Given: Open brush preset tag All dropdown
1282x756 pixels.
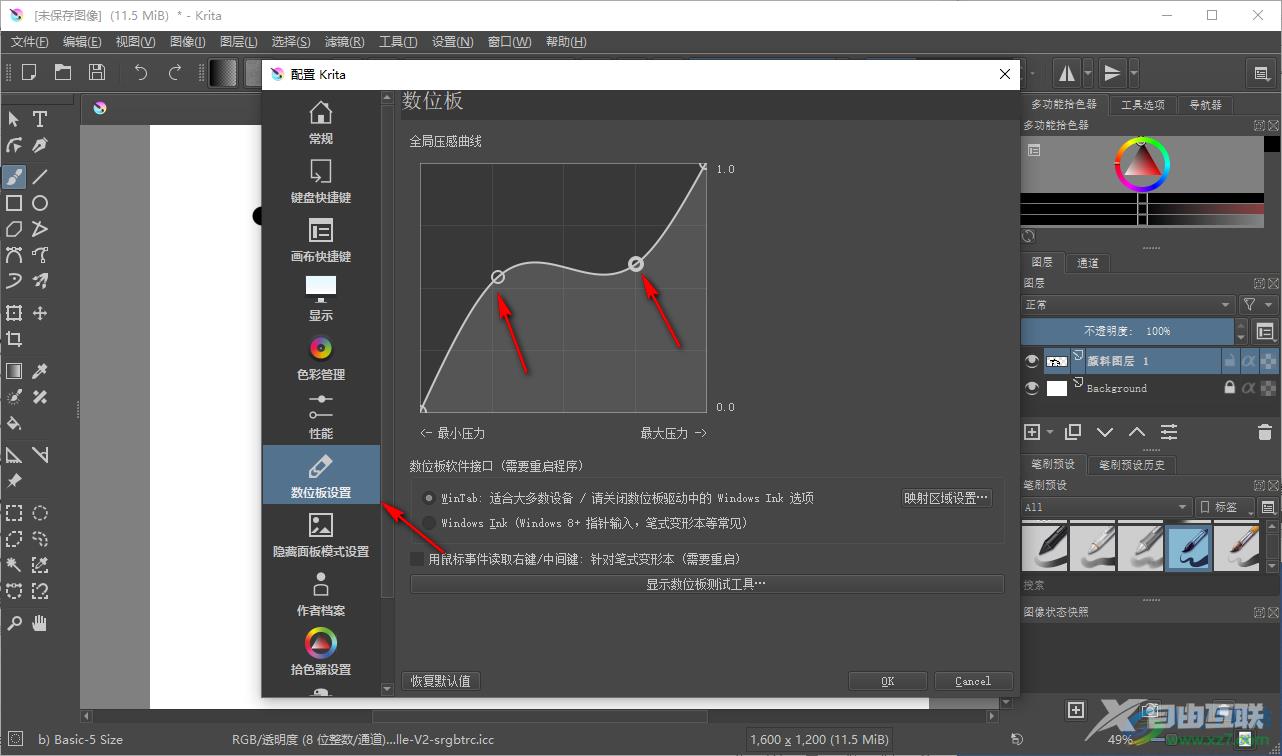Looking at the screenshot, I should [x=1107, y=507].
